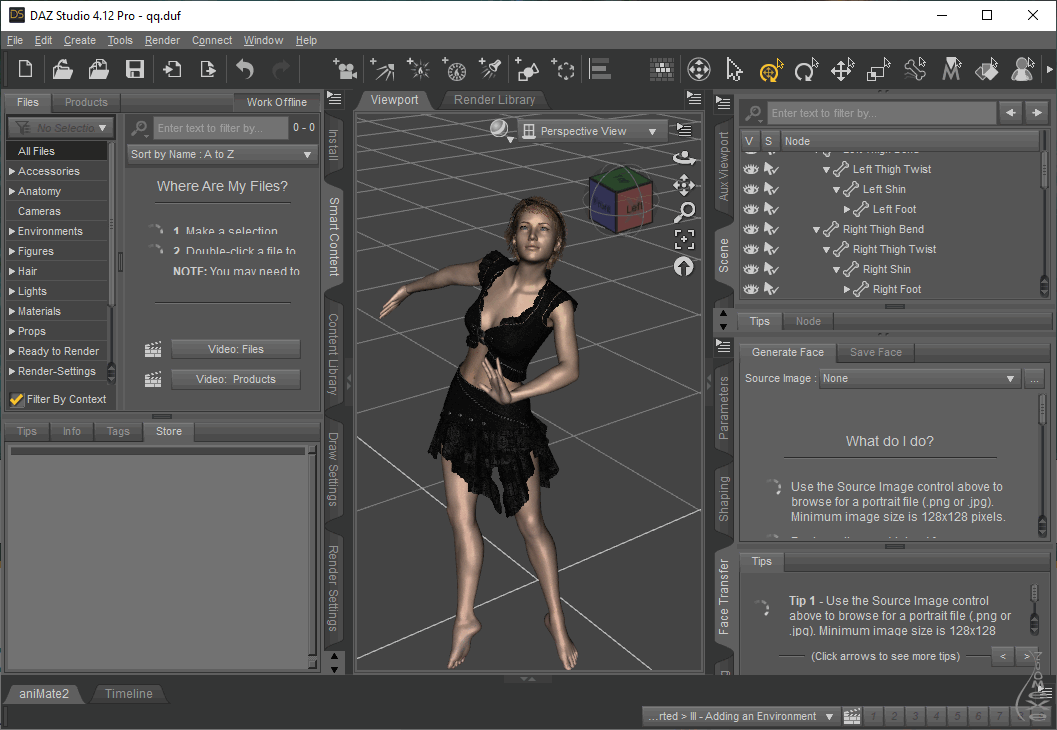Click previous tip arrow button

coord(1002,656)
